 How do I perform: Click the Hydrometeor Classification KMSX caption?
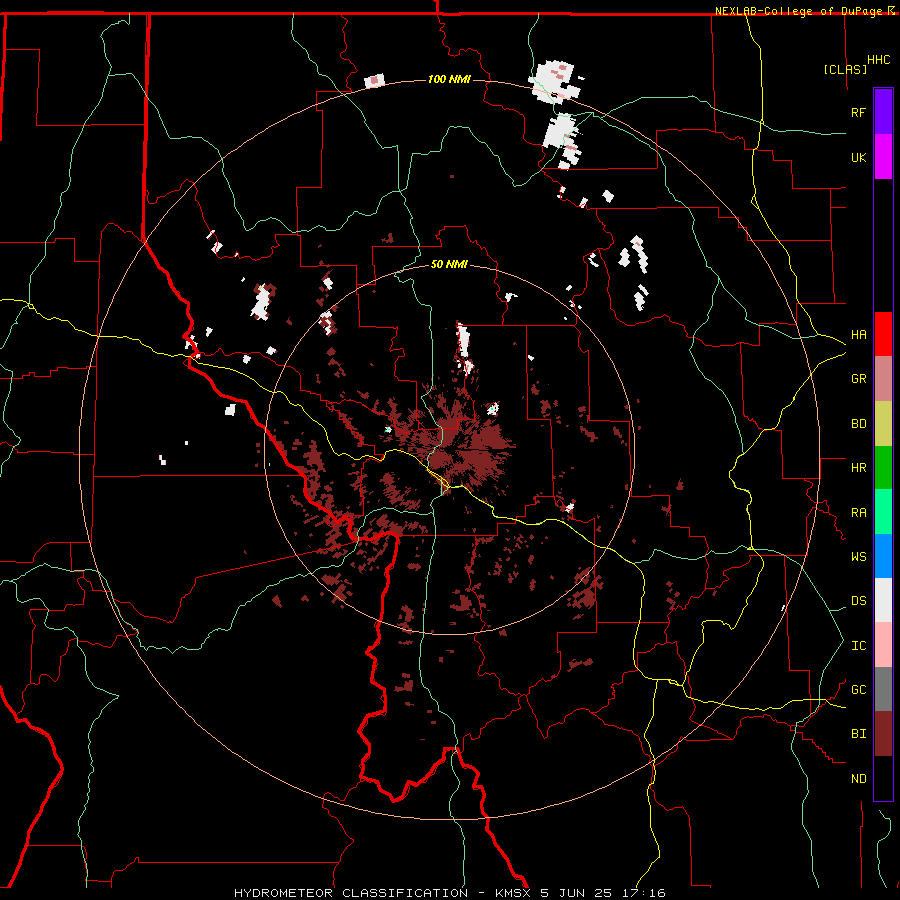(x=449, y=893)
